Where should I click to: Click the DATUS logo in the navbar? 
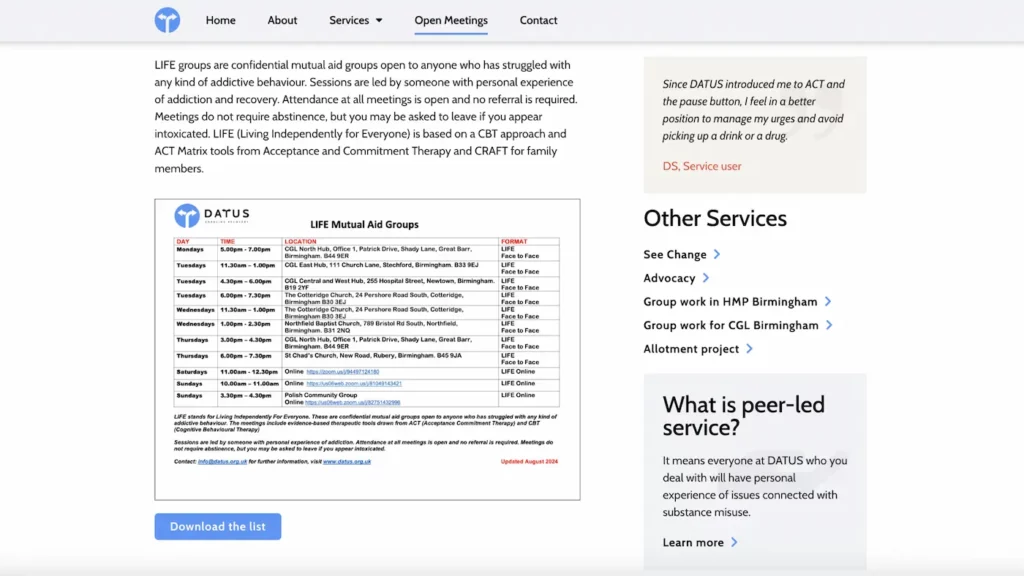pyautogui.click(x=167, y=20)
